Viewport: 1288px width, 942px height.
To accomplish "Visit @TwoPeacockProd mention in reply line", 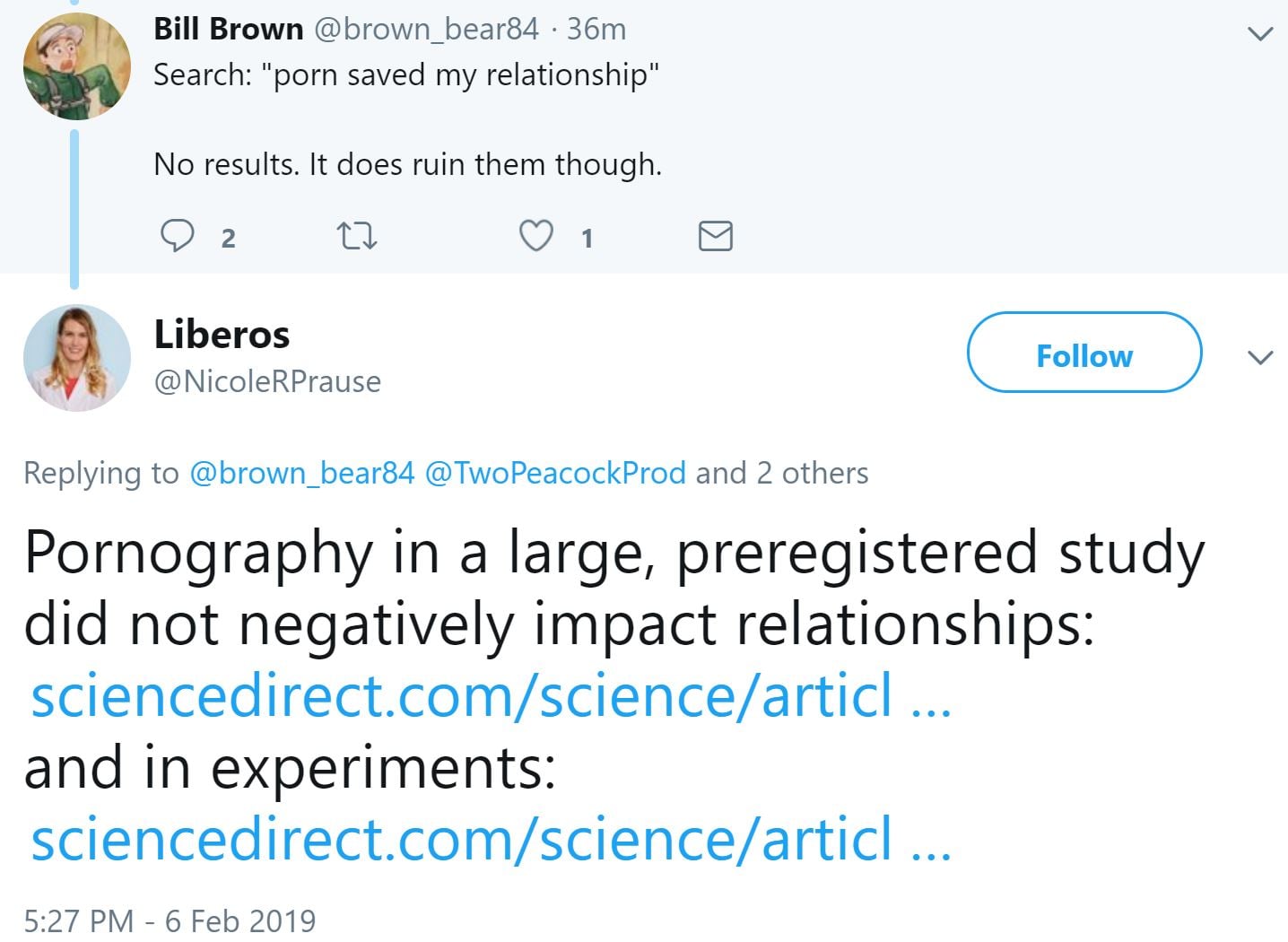I will 554,473.
